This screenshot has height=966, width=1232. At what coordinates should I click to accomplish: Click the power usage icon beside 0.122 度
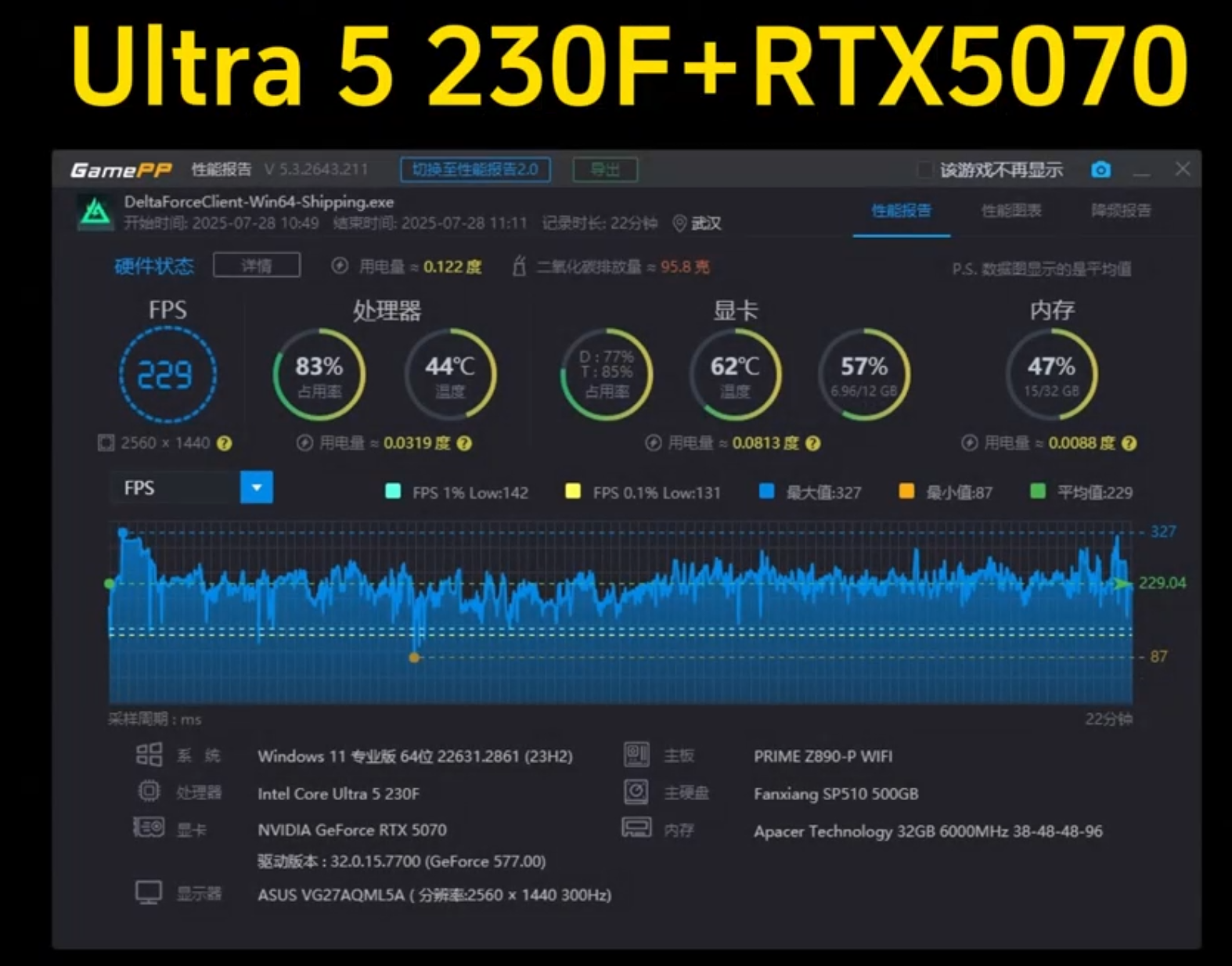tap(340, 266)
